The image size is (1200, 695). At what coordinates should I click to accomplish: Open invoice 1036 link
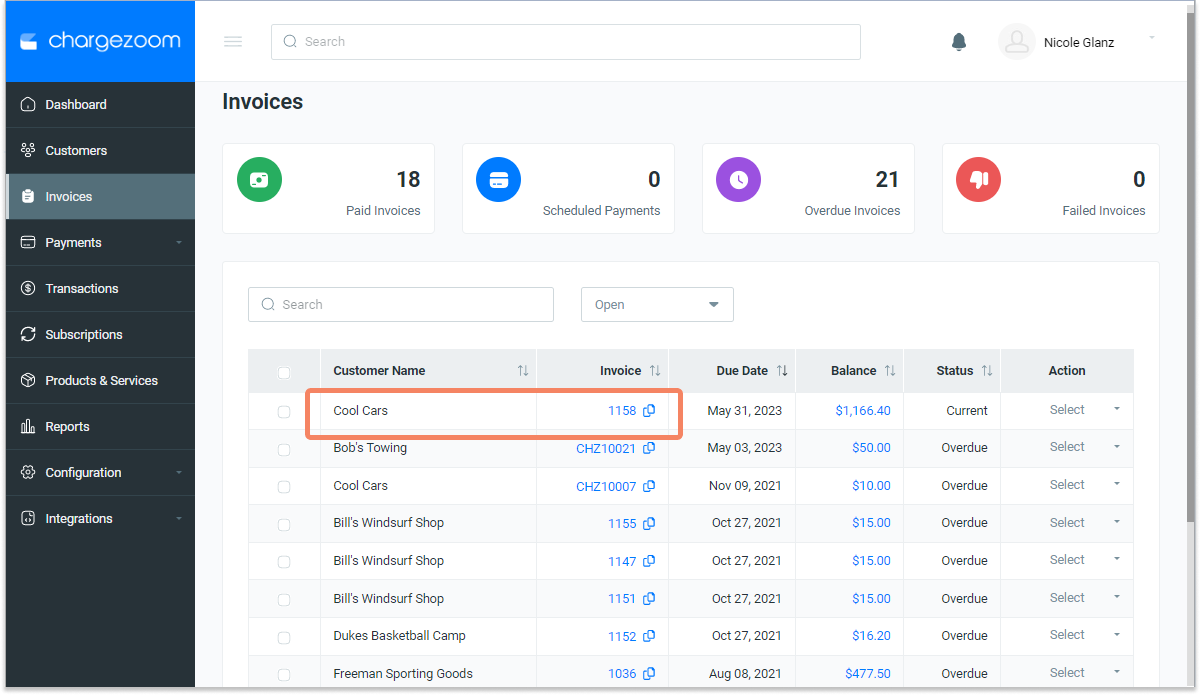[x=622, y=674]
